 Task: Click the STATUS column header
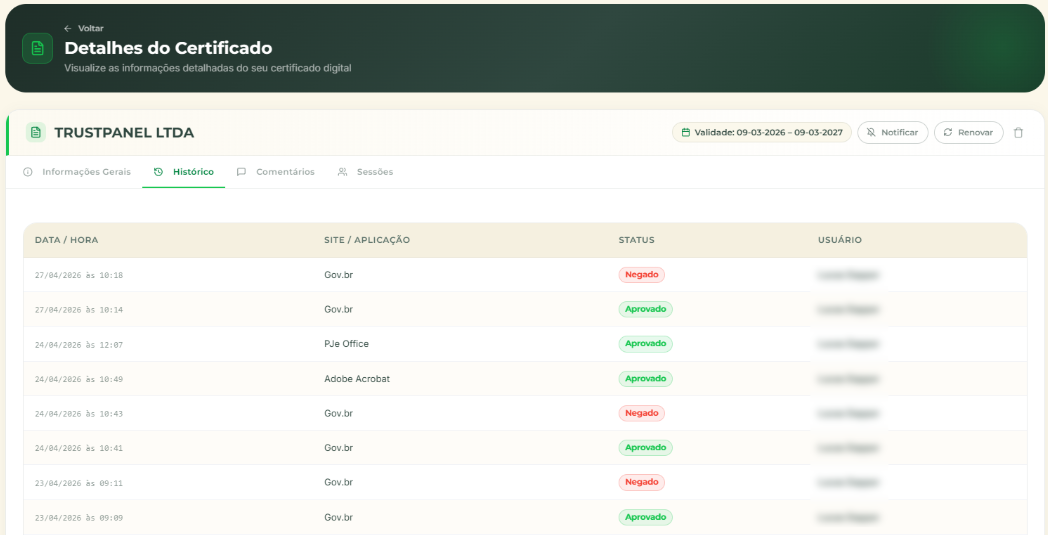[636, 240]
